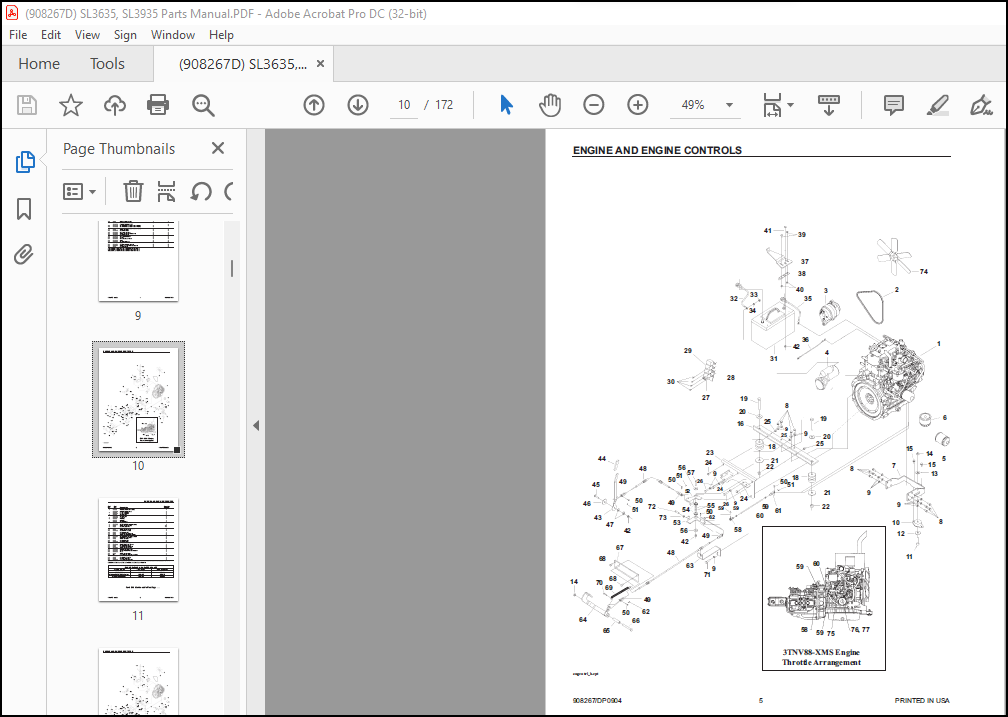Print the document with printer icon
This screenshot has width=1008, height=717.
158,105
